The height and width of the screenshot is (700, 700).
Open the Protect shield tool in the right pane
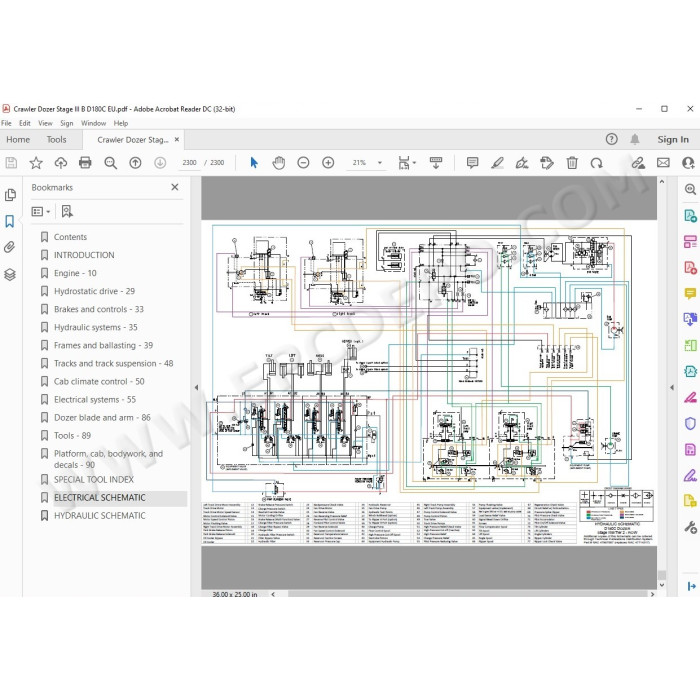[690, 423]
